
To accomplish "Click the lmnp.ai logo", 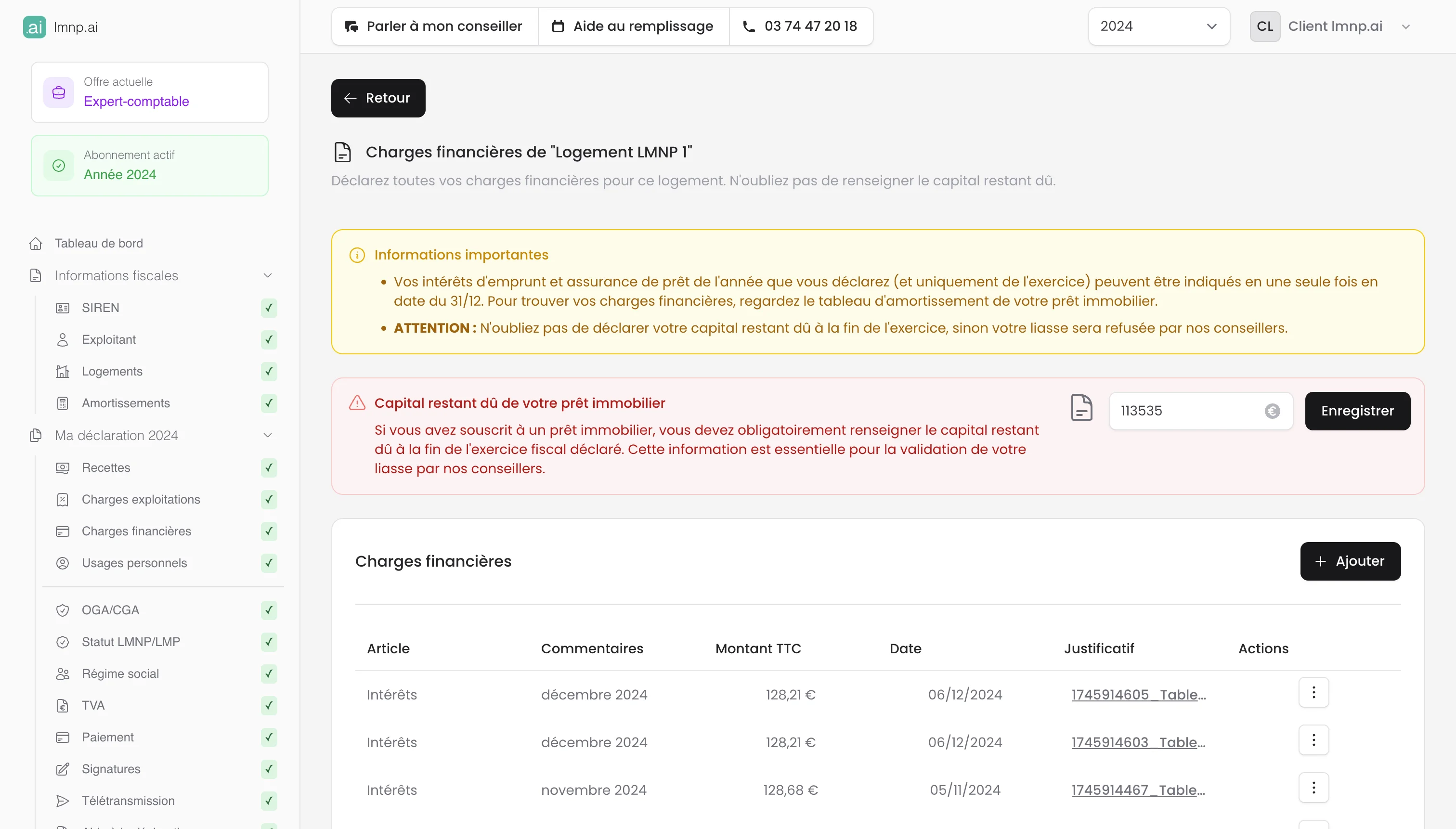I will coord(60,26).
